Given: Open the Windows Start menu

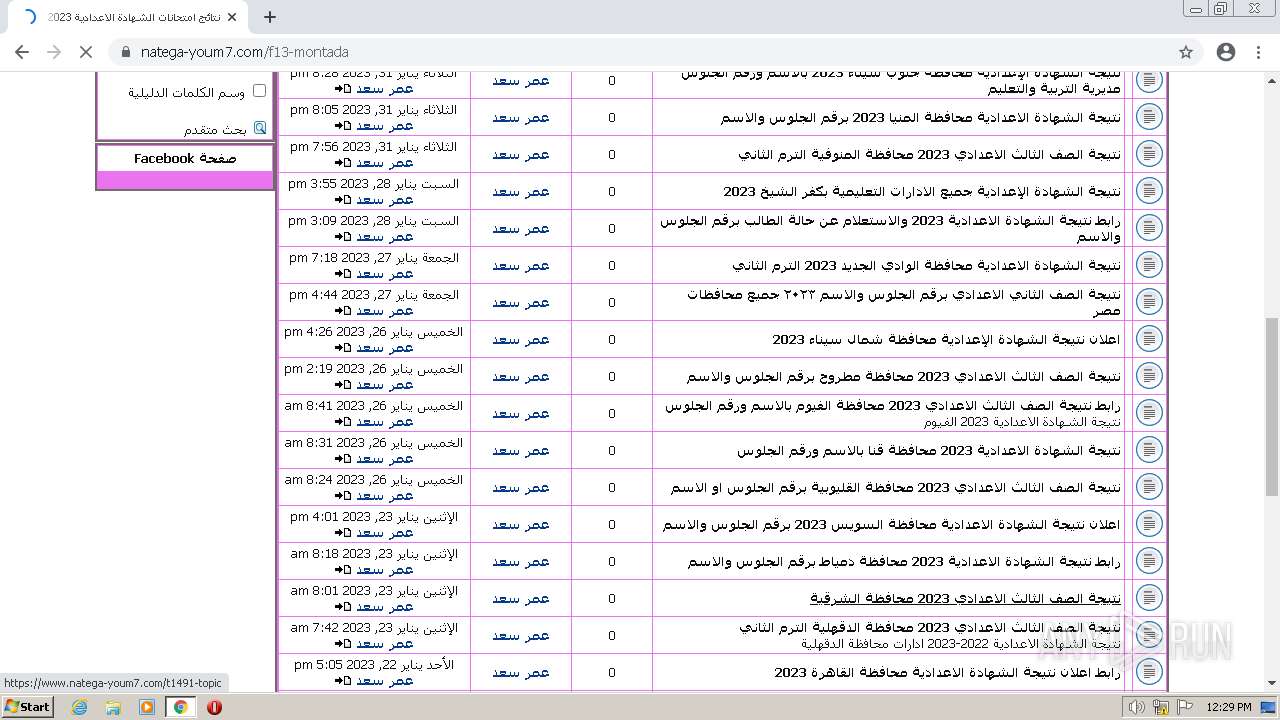Looking at the screenshot, I should (x=27, y=707).
